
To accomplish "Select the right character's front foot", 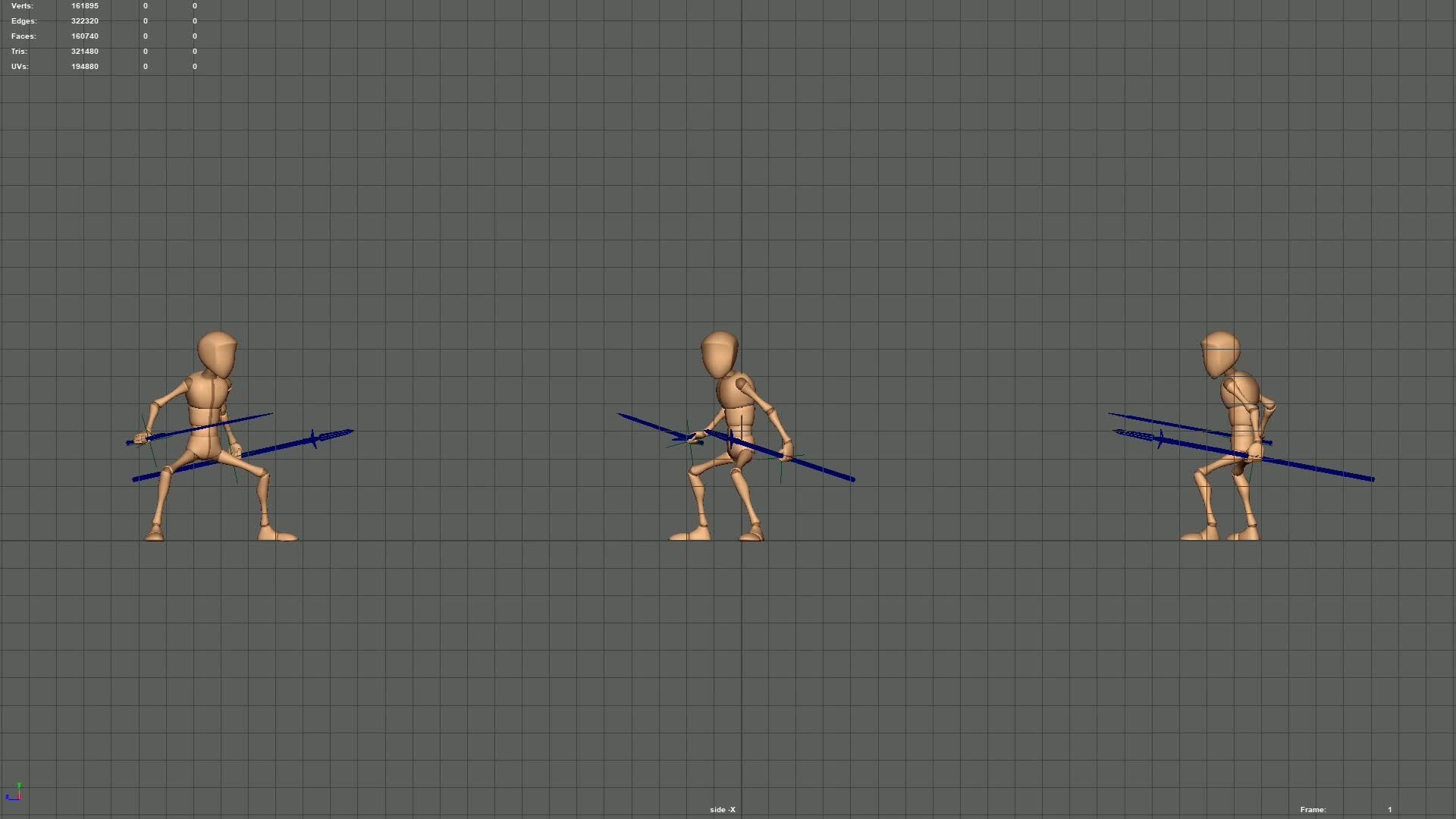I will (1197, 535).
